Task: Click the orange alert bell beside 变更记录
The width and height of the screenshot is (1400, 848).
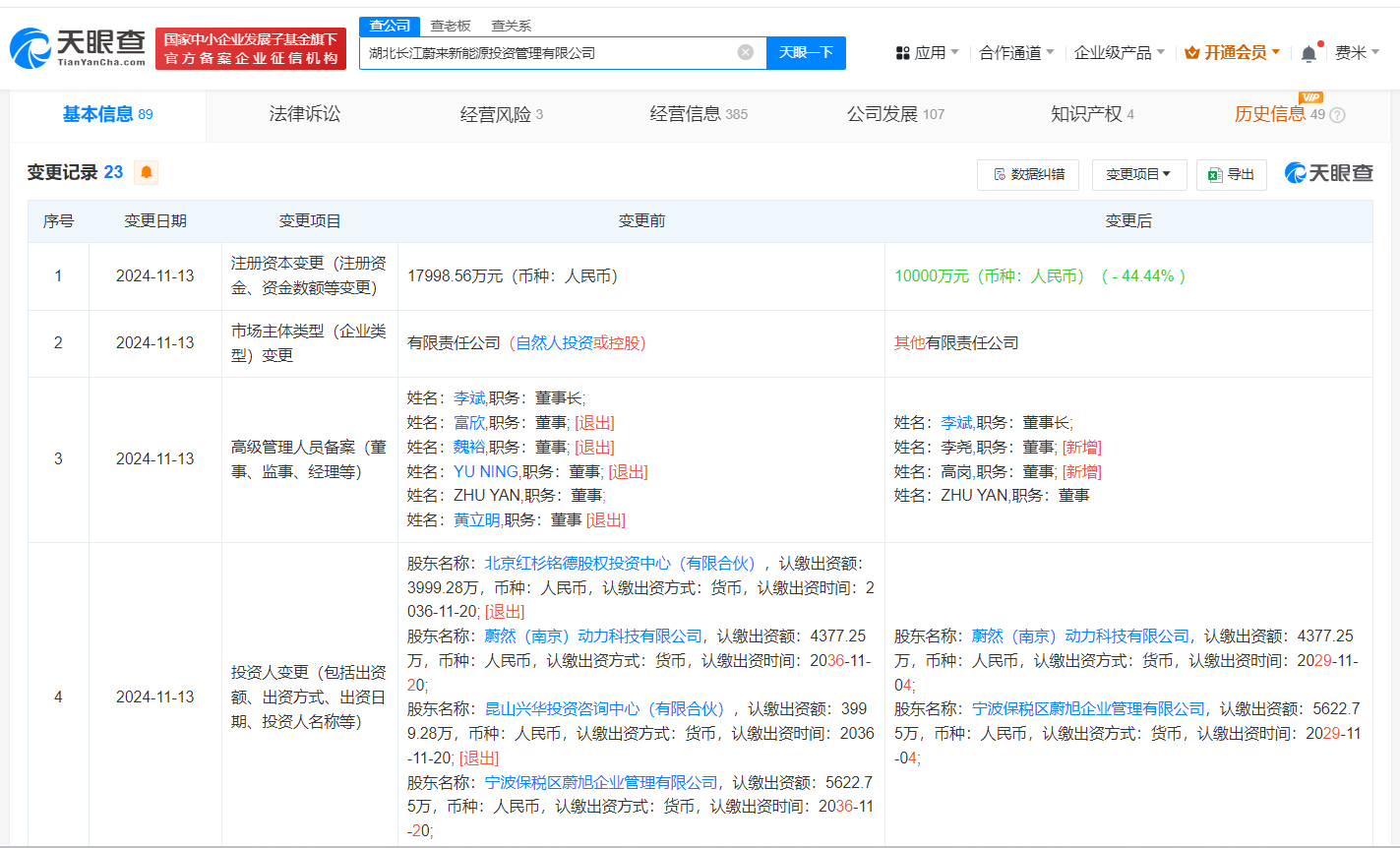Action: 147,173
